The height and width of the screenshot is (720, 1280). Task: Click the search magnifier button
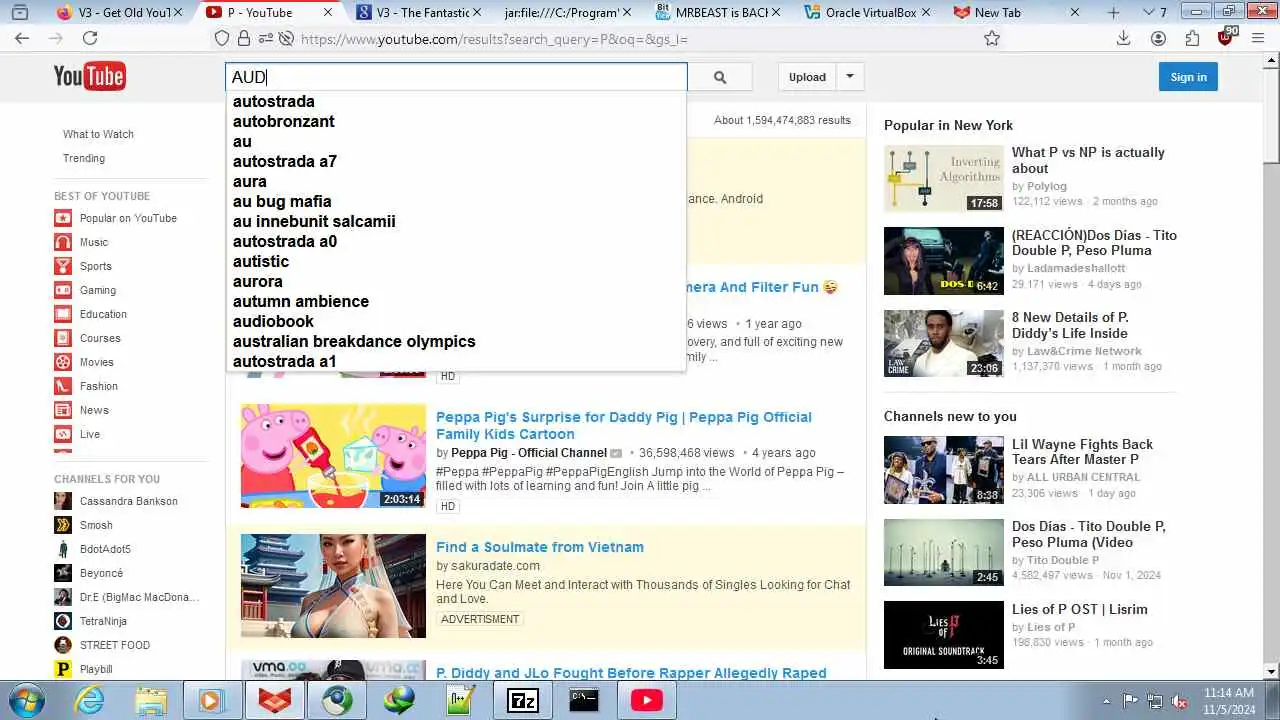(x=720, y=77)
